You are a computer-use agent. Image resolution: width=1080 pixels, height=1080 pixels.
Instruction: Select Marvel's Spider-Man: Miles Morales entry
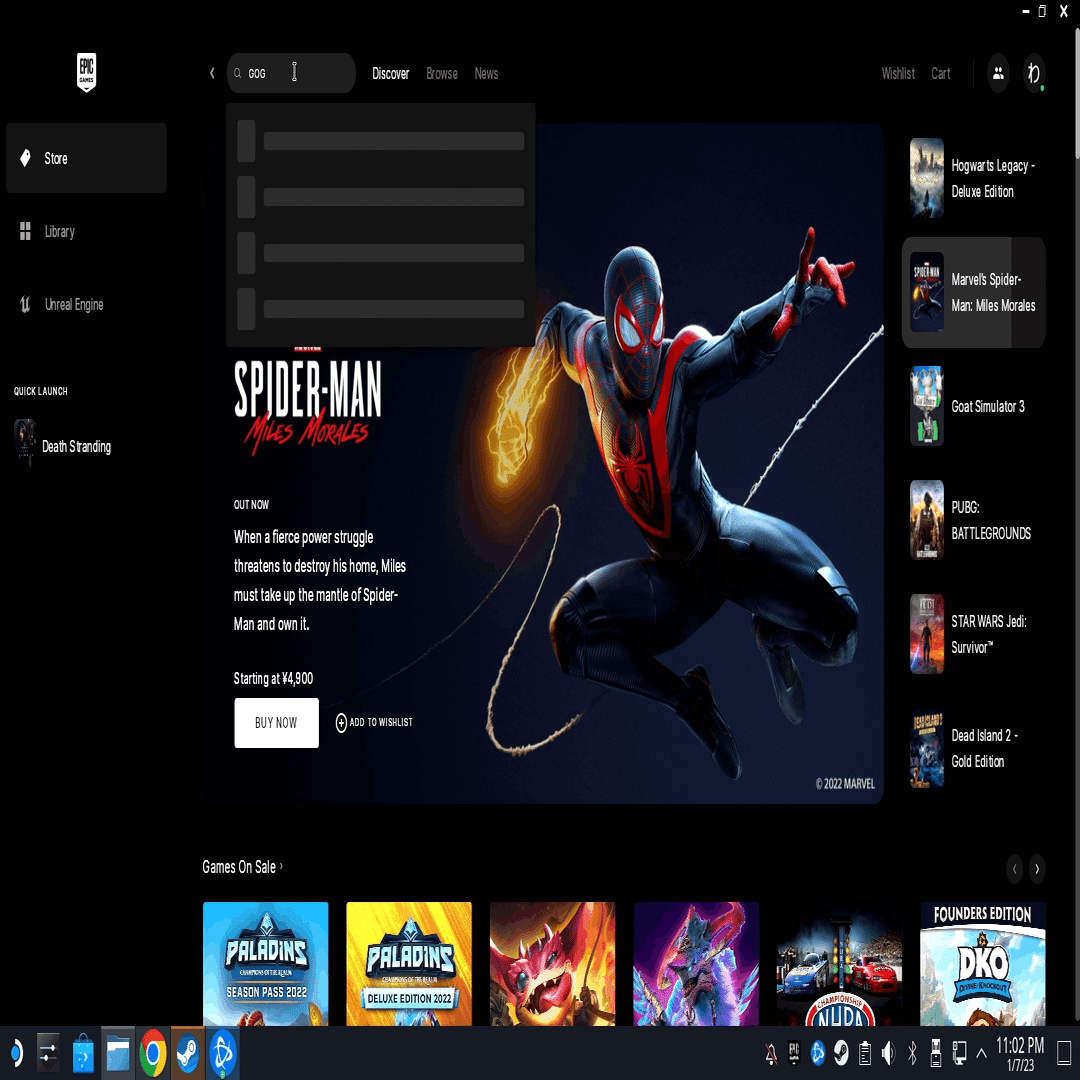[974, 292]
